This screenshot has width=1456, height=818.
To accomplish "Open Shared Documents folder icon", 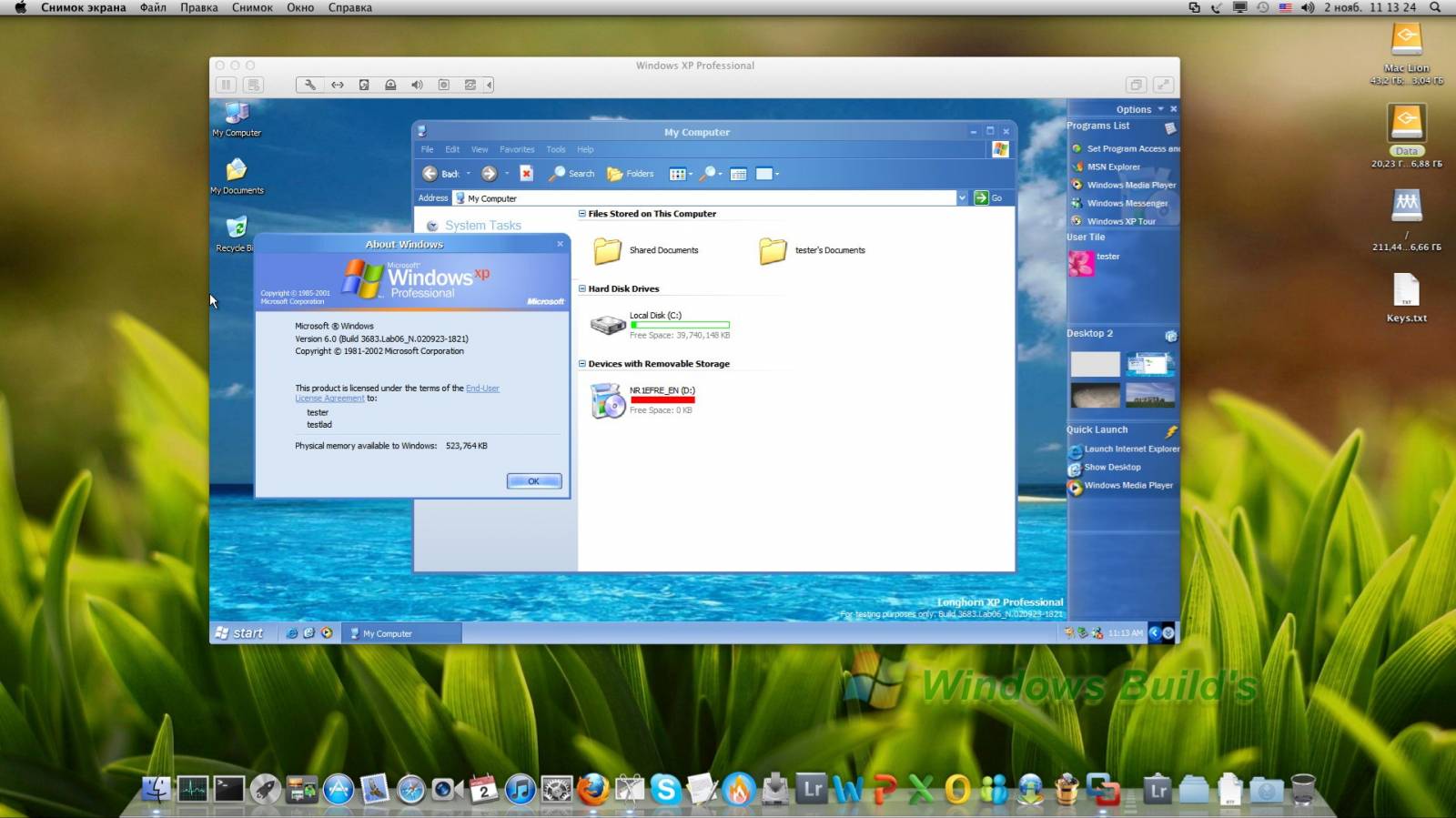I will coord(607,250).
